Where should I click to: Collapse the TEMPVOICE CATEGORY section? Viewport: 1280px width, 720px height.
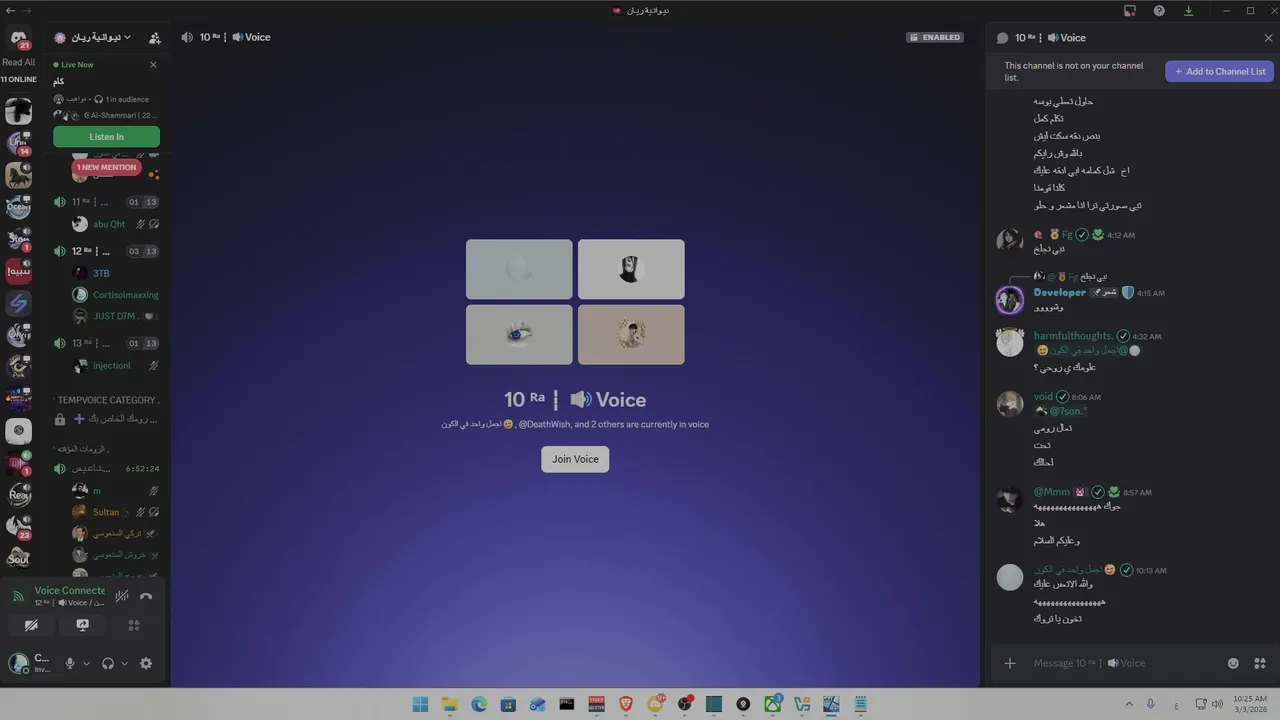pyautogui.click(x=106, y=400)
